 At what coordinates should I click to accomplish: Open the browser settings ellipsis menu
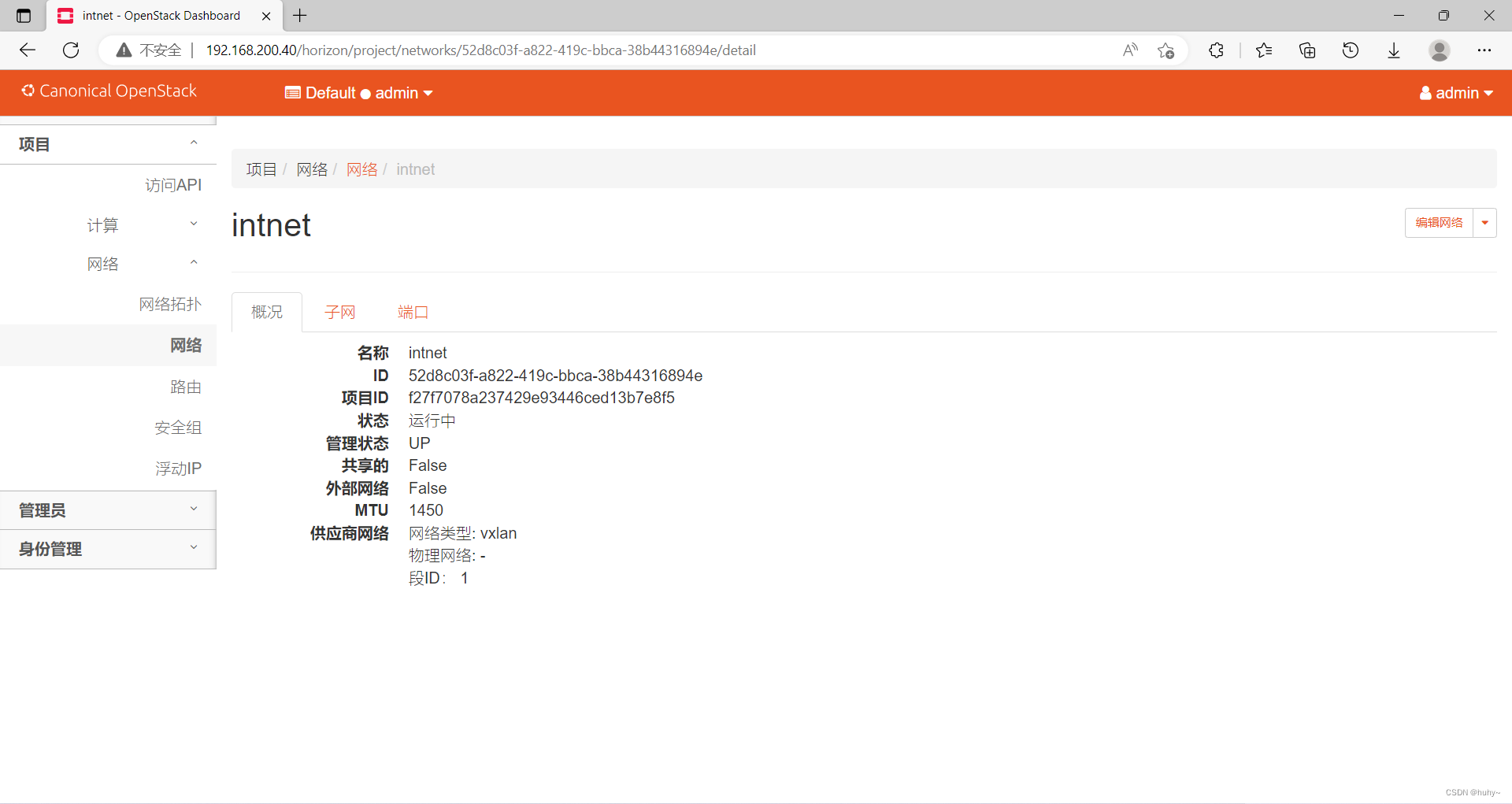click(x=1484, y=50)
